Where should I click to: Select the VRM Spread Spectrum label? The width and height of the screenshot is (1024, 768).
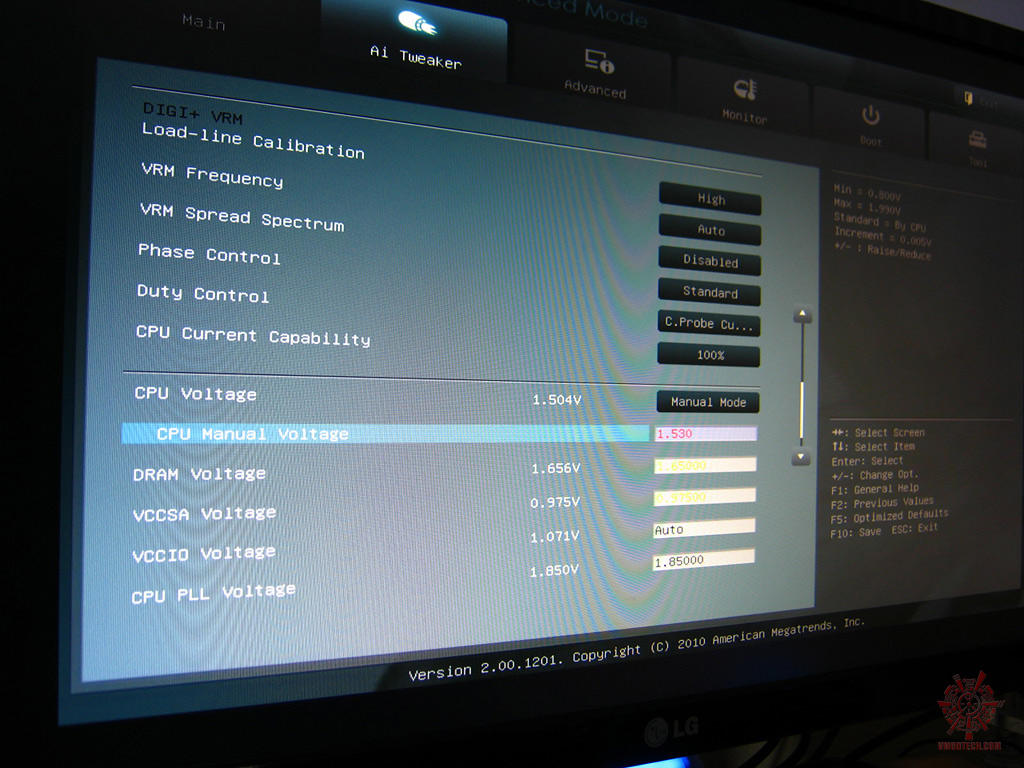(242, 217)
